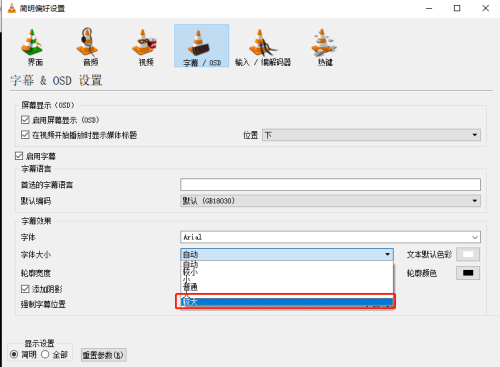Click the 重置参数(R) button
The width and height of the screenshot is (500, 367).
coord(104,355)
